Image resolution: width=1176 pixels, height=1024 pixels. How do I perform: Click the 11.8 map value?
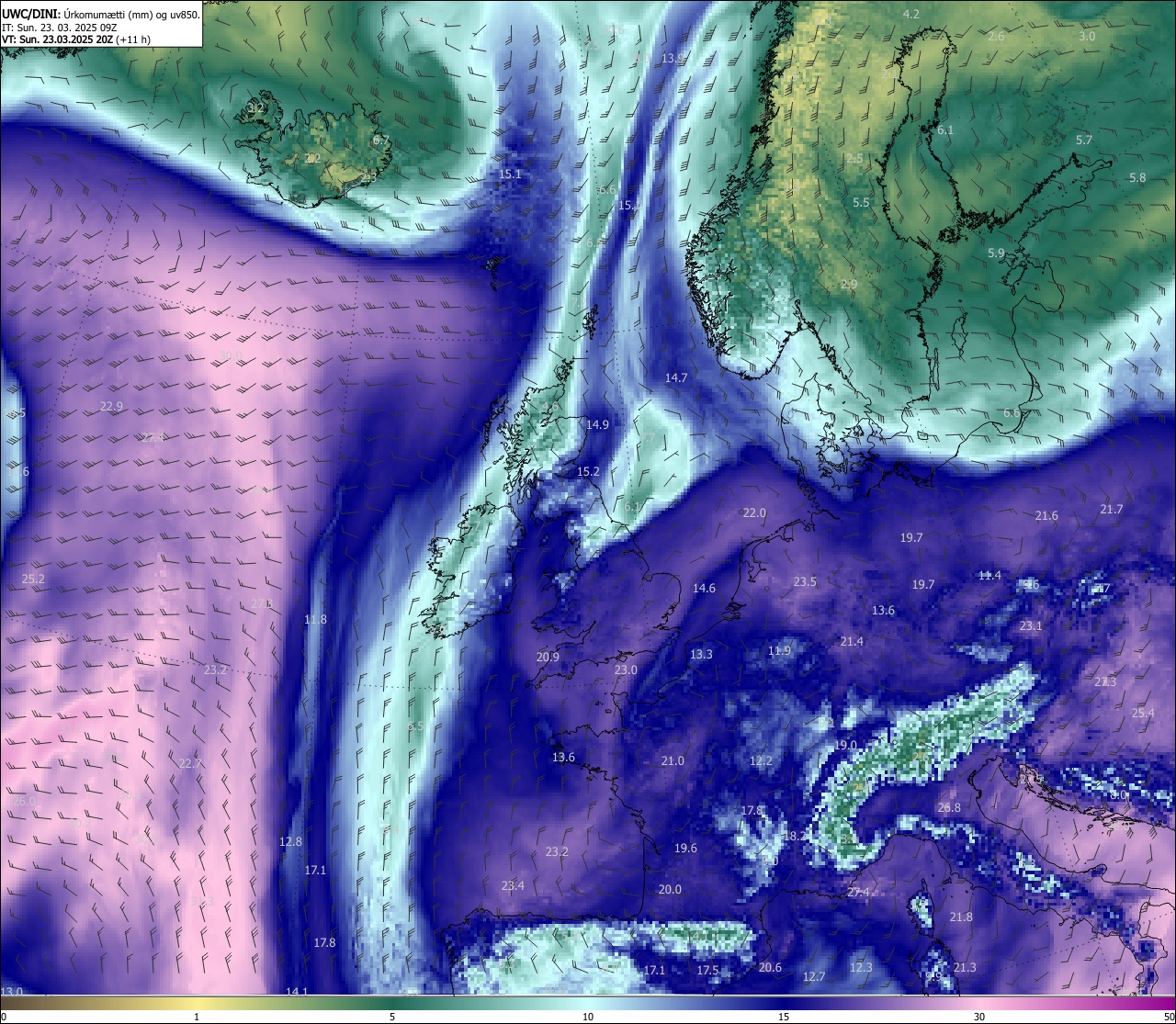(315, 619)
